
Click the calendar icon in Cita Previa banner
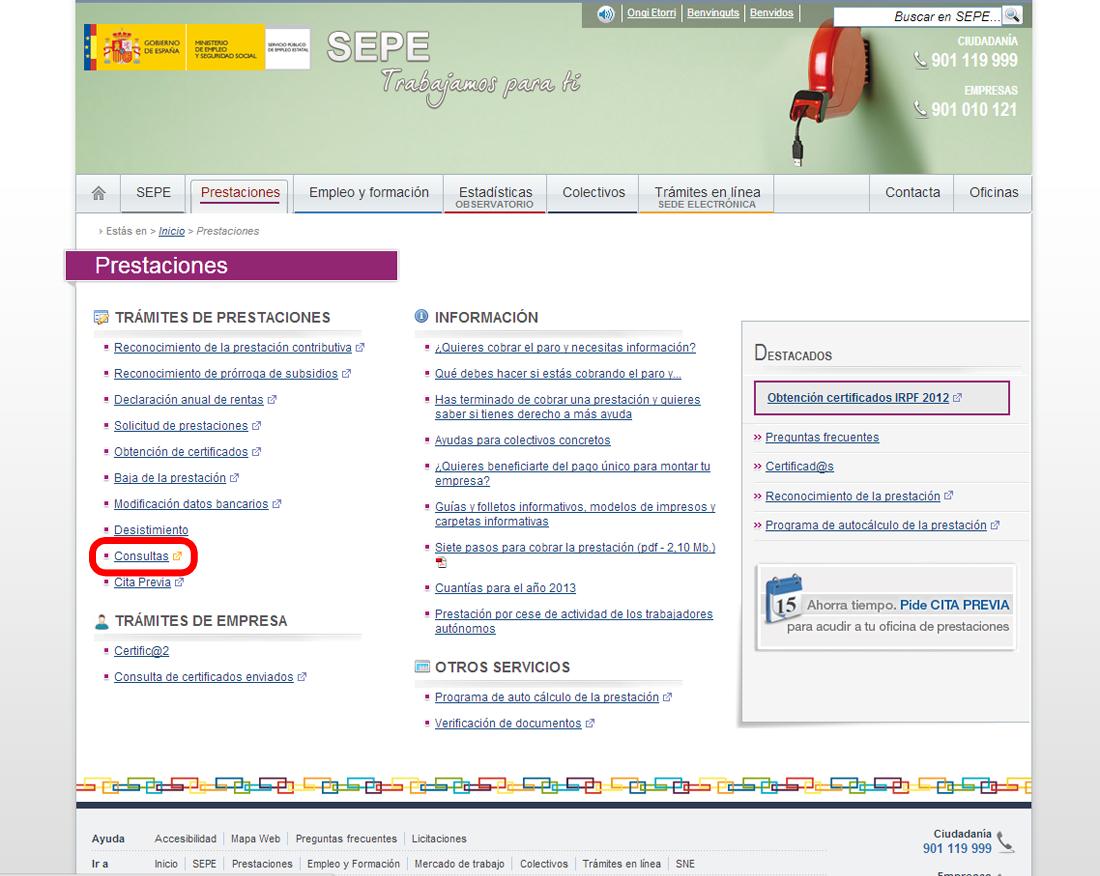[782, 600]
